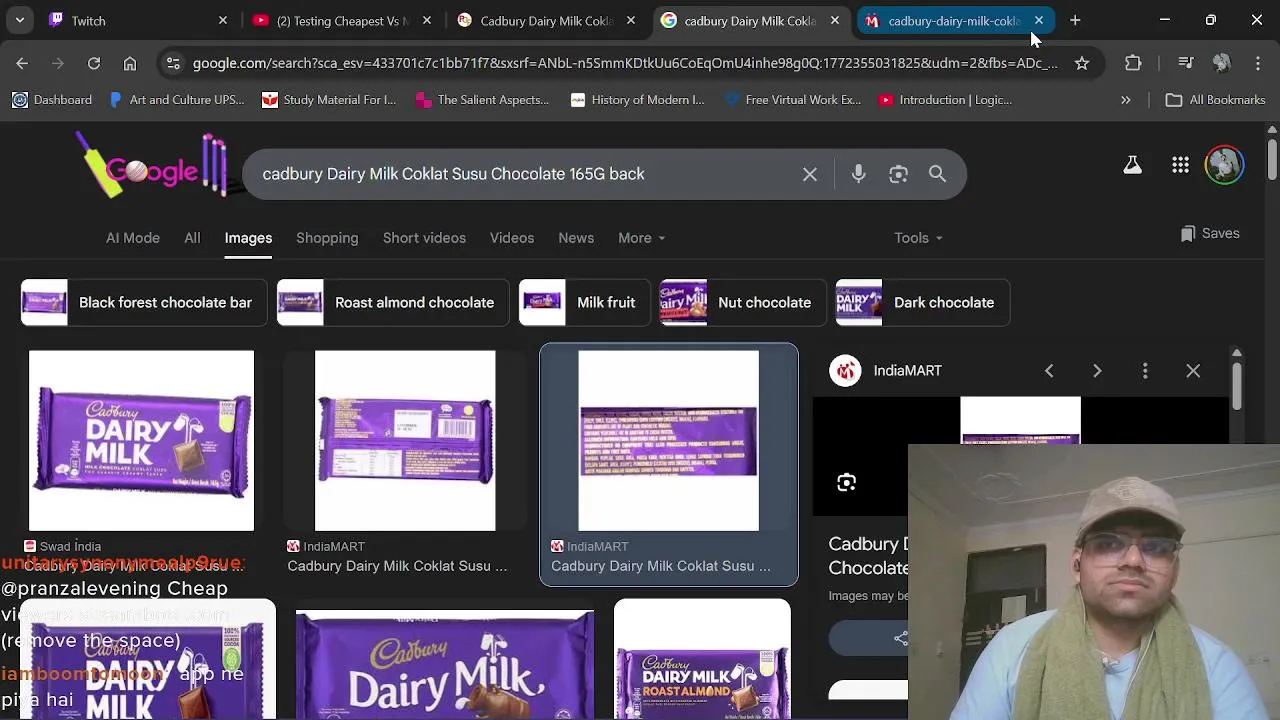
Task: Select the News tab
Action: (x=576, y=238)
